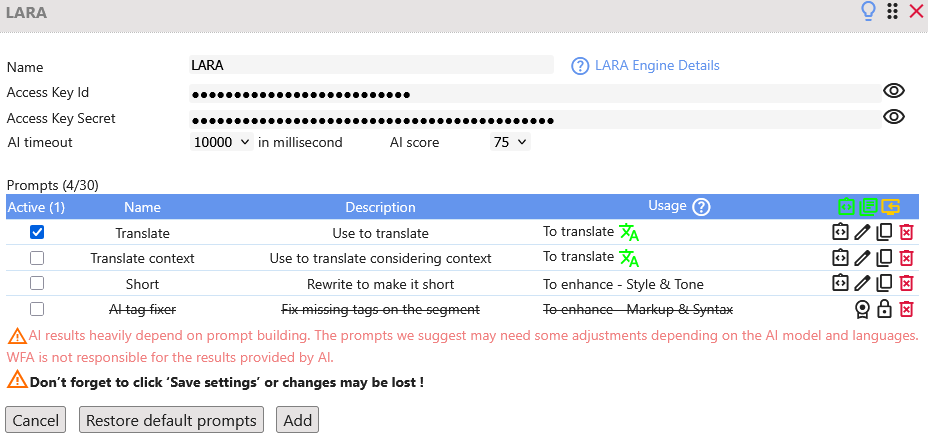Click into the Name input field
Image resolution: width=928 pixels, height=442 pixels.
click(x=372, y=65)
